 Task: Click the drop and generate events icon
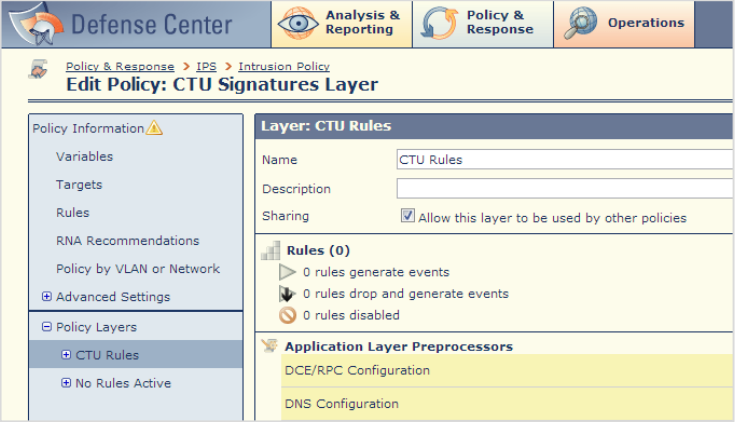287,294
